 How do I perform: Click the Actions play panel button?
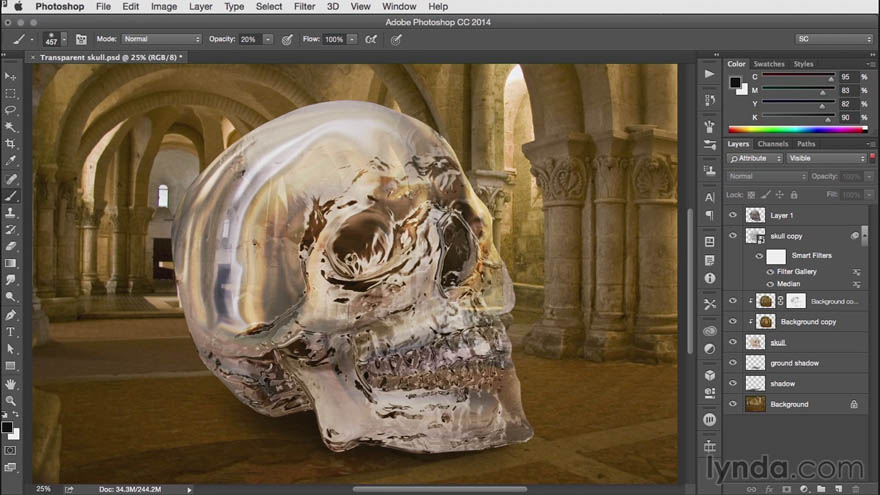[x=710, y=74]
